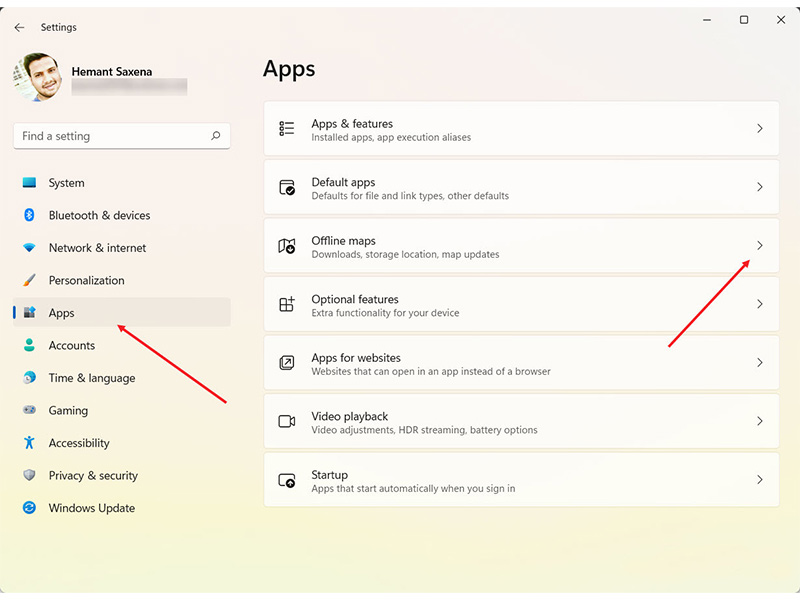Click 'Downloads, storage location, map updates' text
Viewport: 800px width, 600px height.
point(405,254)
